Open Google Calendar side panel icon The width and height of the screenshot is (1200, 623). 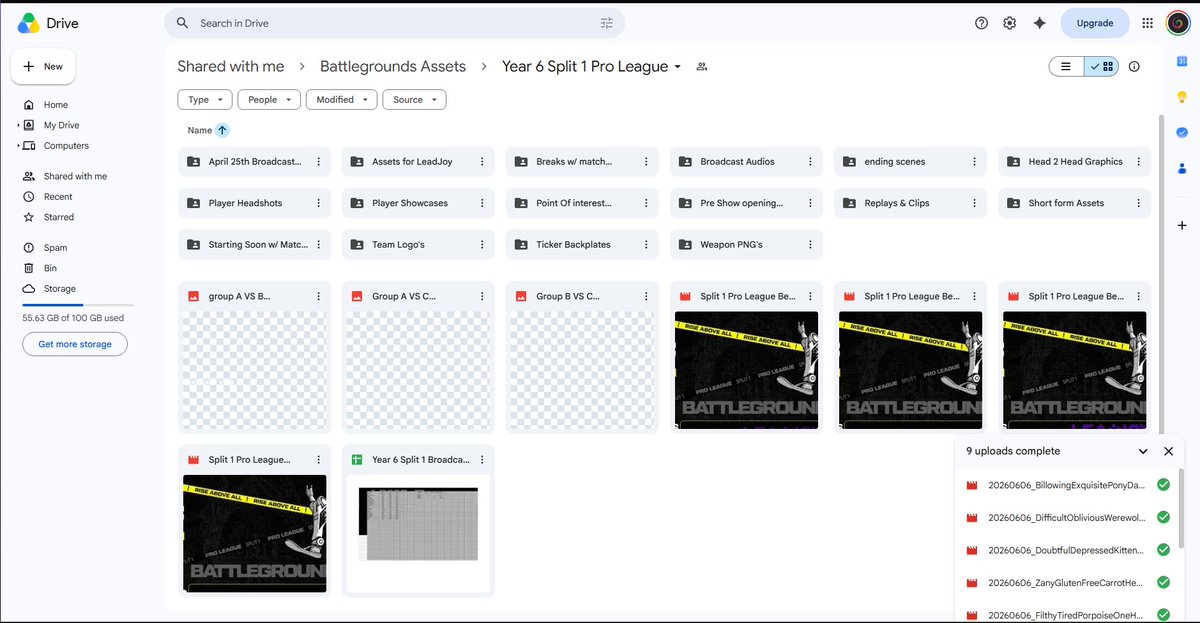[1182, 61]
